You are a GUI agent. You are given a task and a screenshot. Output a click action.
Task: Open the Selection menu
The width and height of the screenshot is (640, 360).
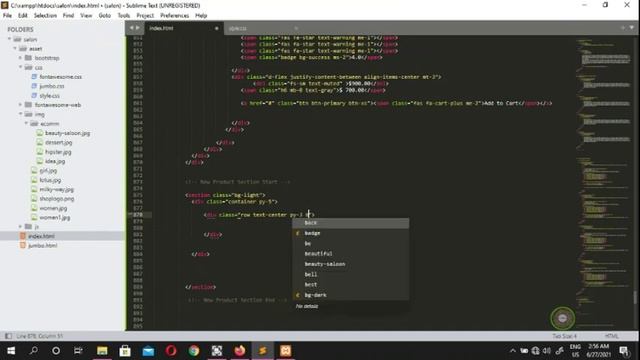click(x=45, y=16)
